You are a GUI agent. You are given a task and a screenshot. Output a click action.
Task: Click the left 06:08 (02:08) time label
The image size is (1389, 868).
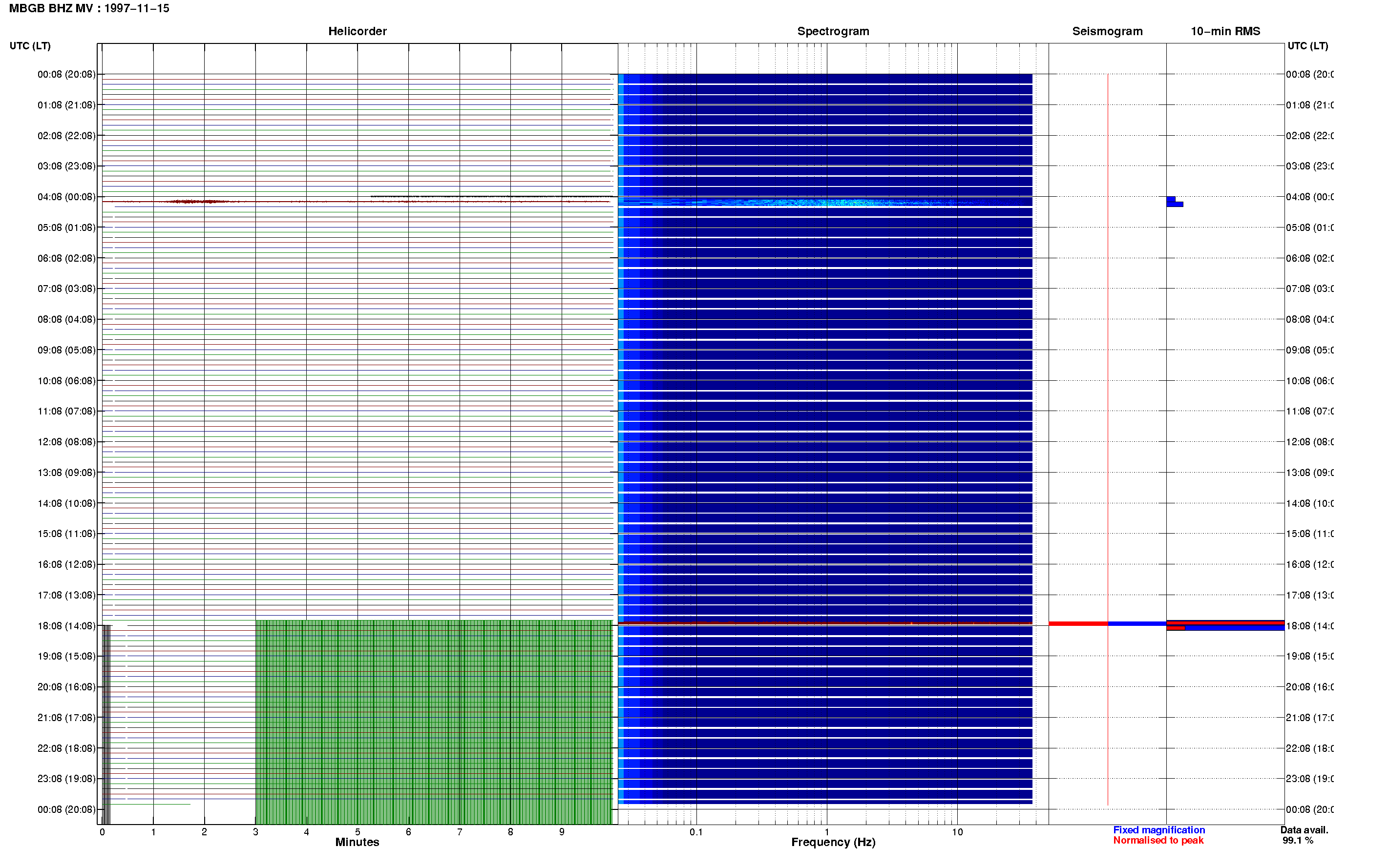[x=66, y=258]
